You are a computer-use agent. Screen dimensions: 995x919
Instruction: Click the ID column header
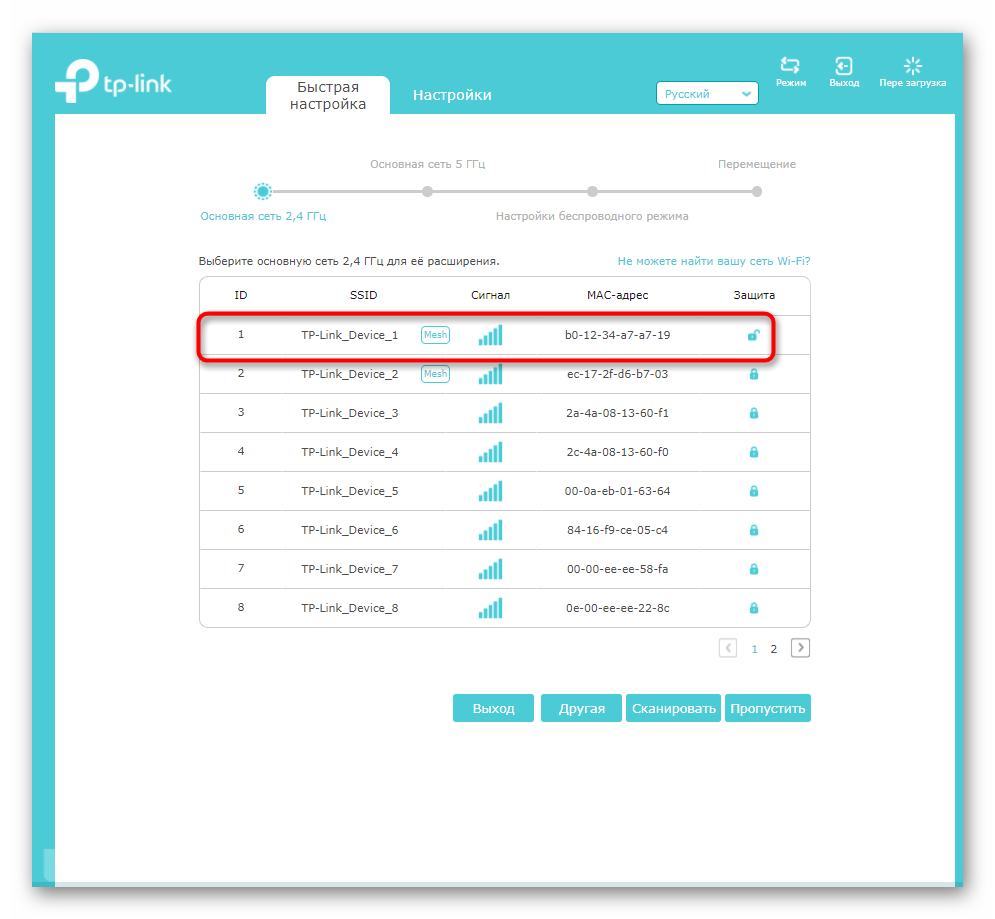tap(241, 295)
